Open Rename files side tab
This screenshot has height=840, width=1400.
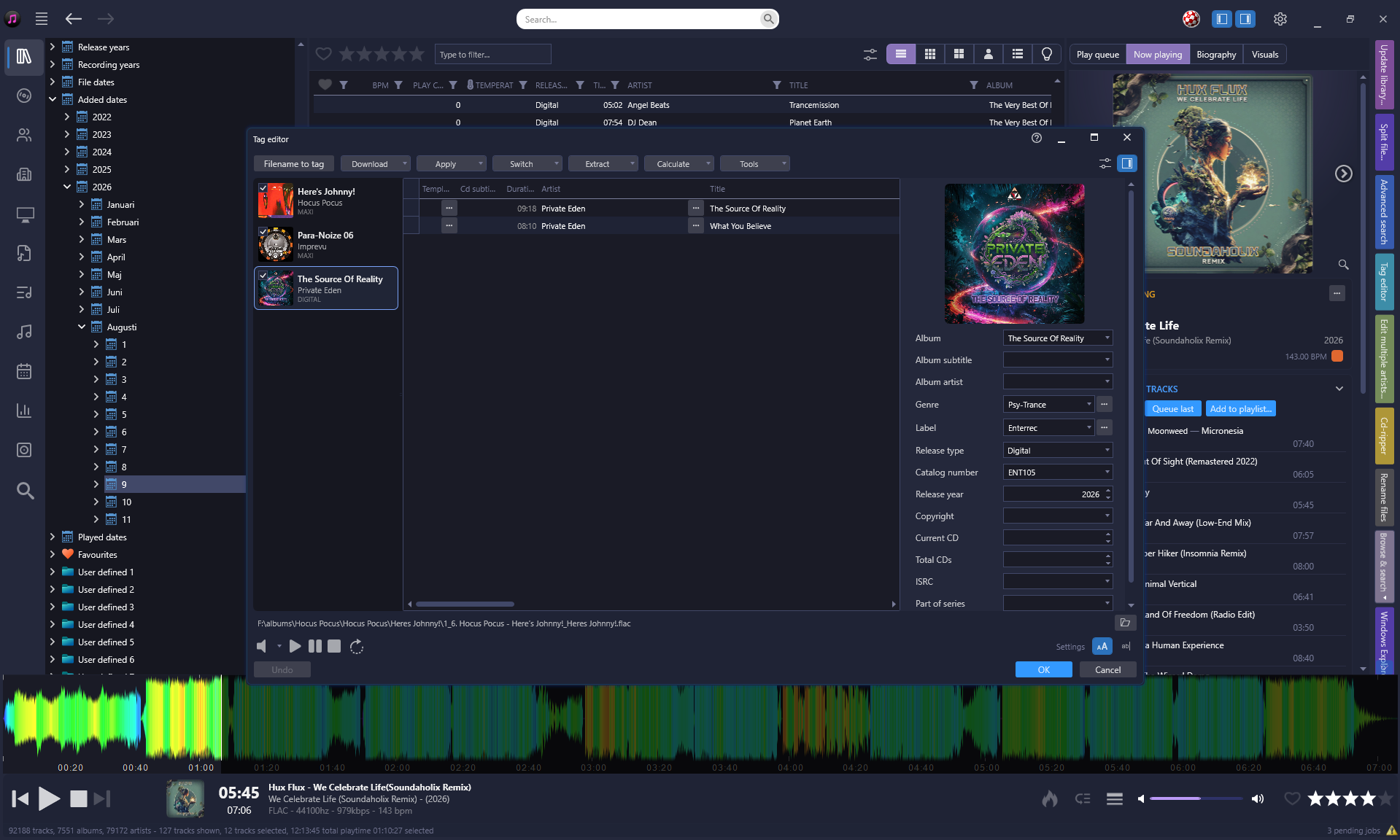[x=1384, y=497]
